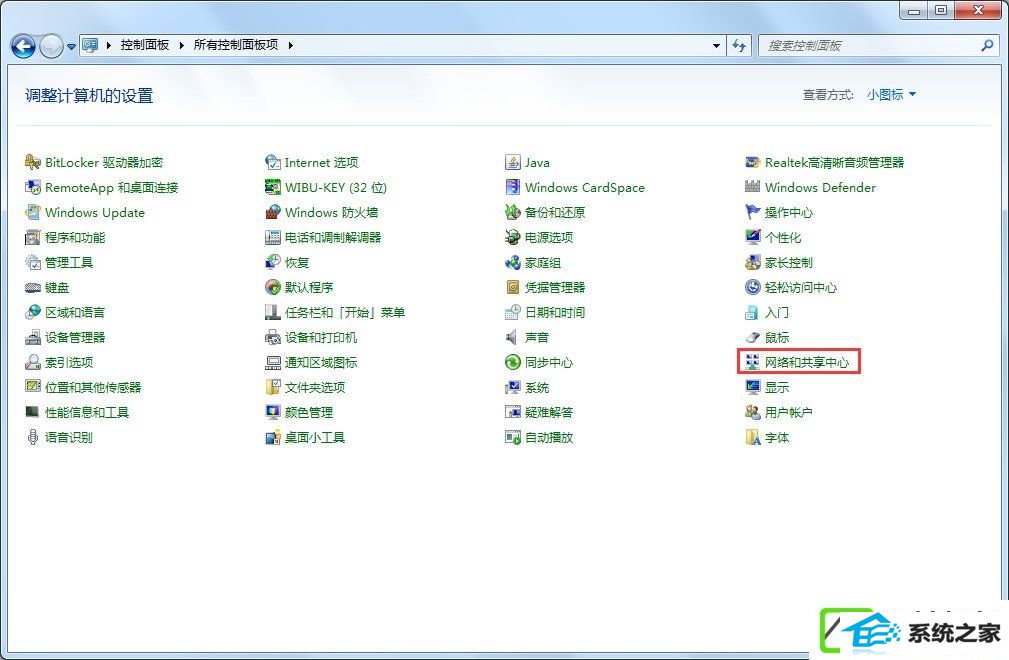The image size is (1009, 660).
Task: Open the 通知区域图标 link
Action: tap(320, 363)
